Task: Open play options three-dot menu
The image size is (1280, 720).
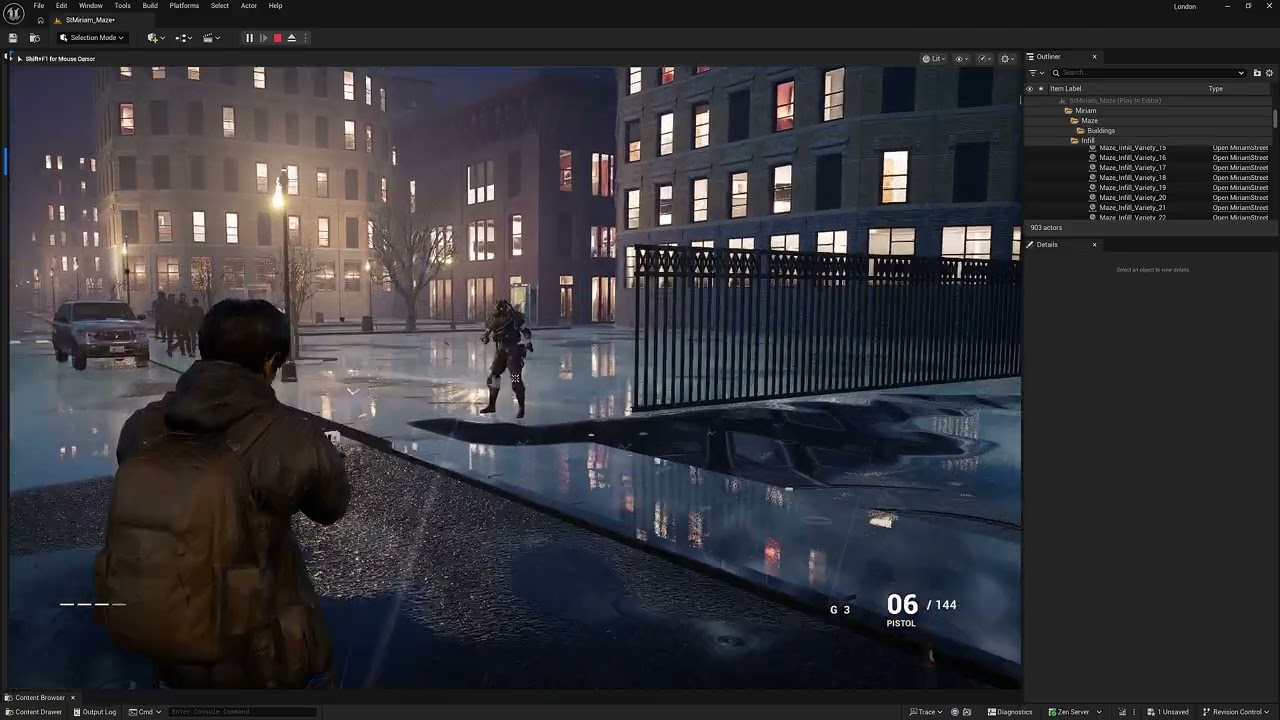Action: (x=305, y=38)
